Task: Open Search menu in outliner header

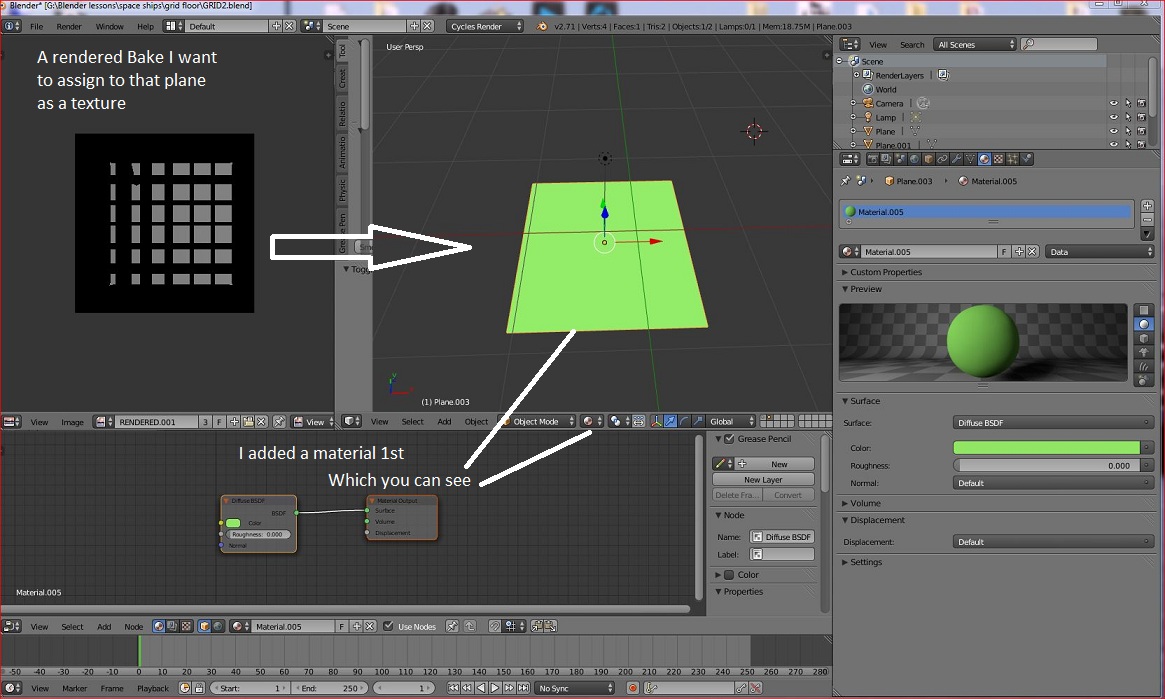Action: point(912,45)
